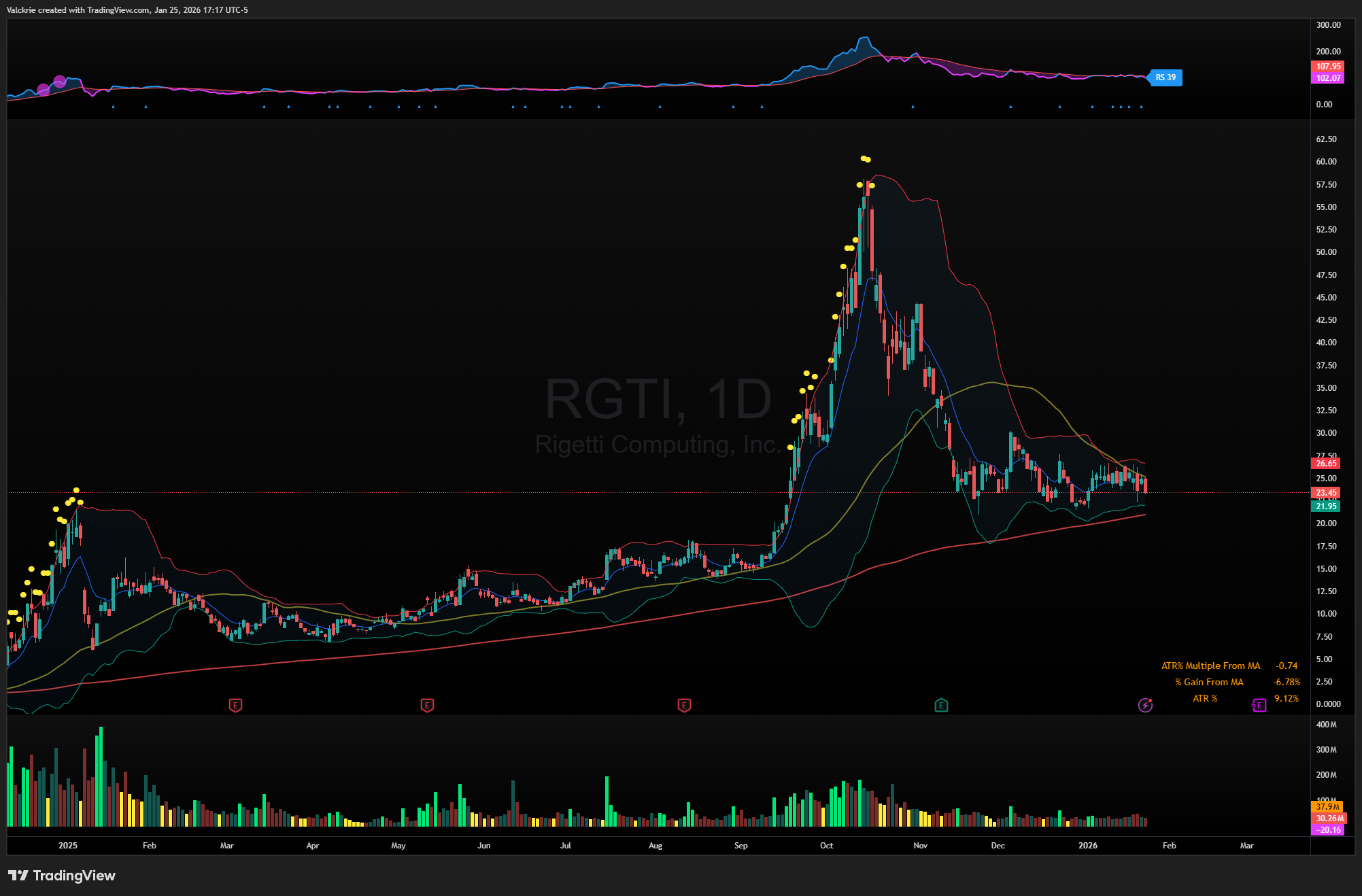
Task: Click the purple lightning bolt news icon
Action: coord(1145,705)
